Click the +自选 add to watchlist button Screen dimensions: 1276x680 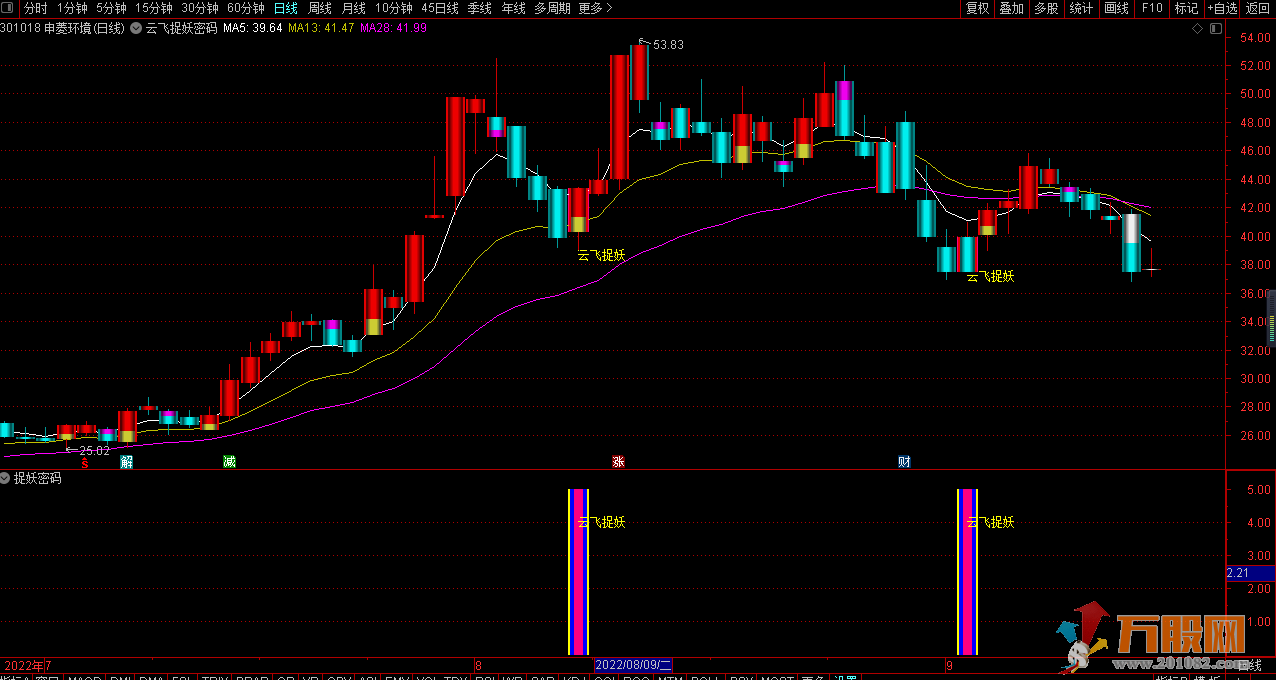[1222, 8]
